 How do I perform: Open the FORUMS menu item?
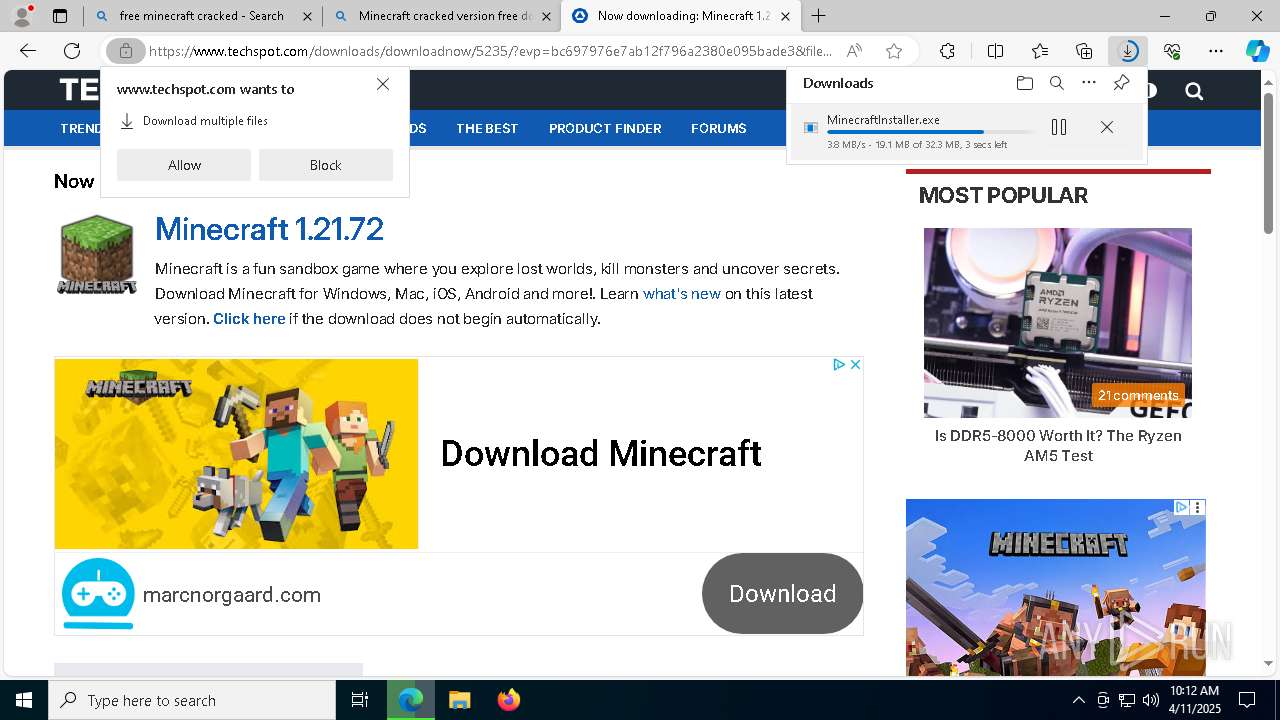tap(718, 128)
